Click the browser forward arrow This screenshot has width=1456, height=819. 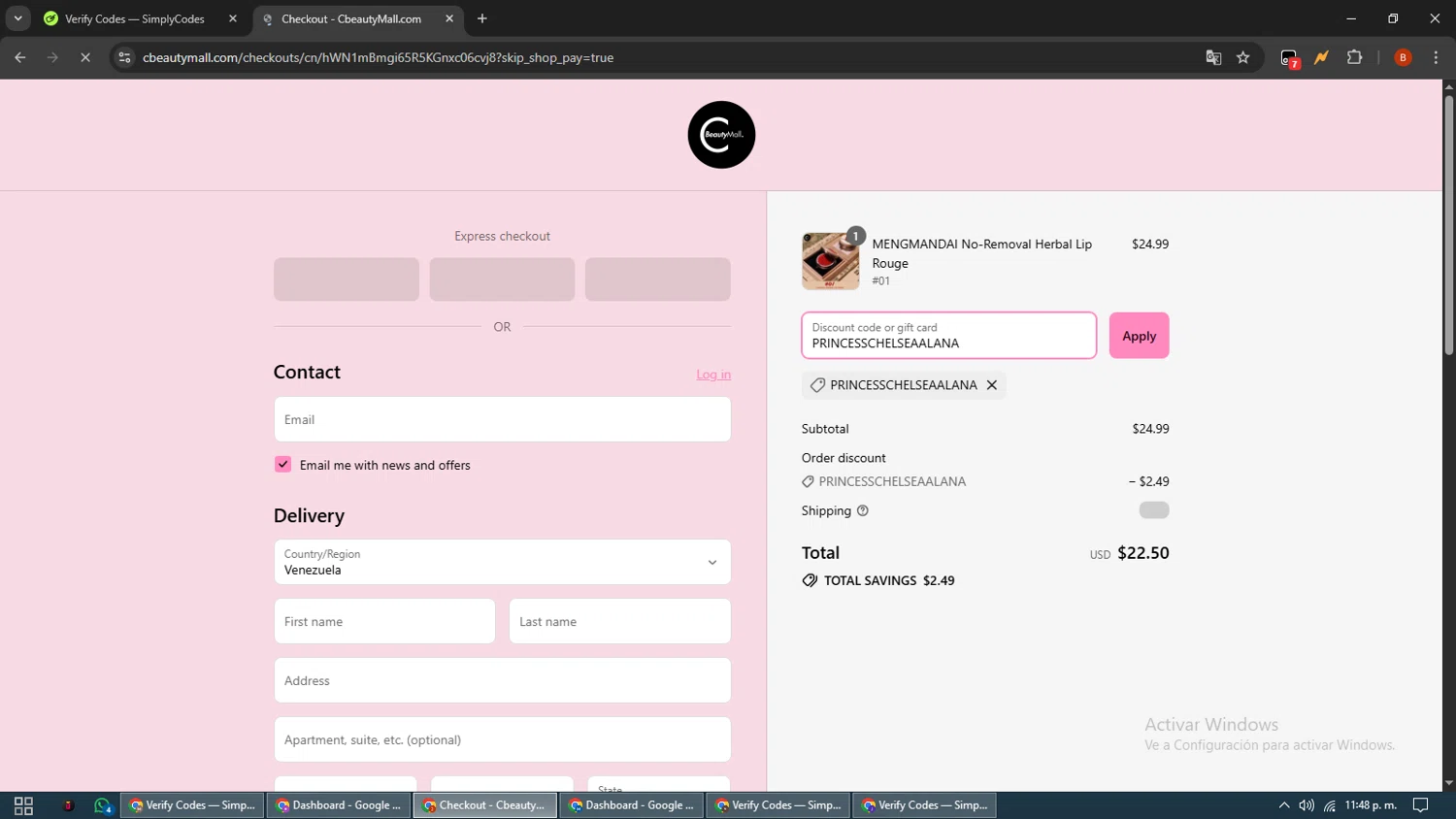[52, 57]
